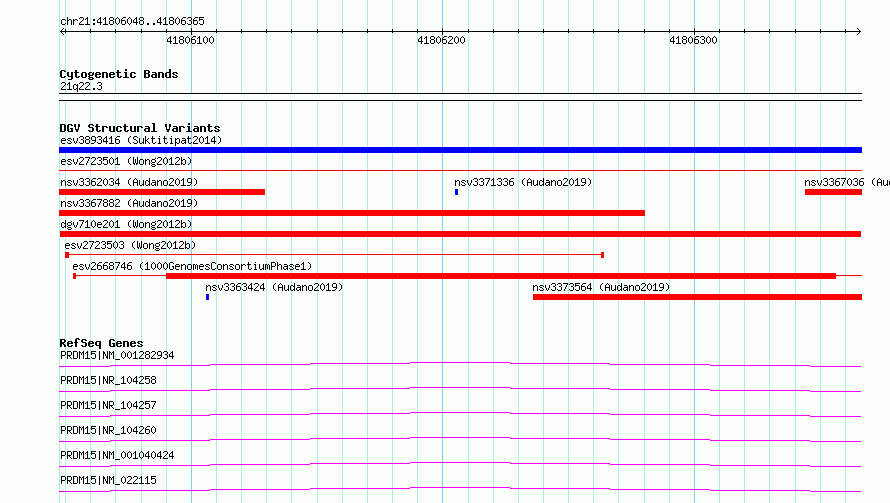Image resolution: width=890 pixels, height=503 pixels.
Task: Click the chr21:41806048..41806365 coordinate label
Action: click(x=132, y=21)
